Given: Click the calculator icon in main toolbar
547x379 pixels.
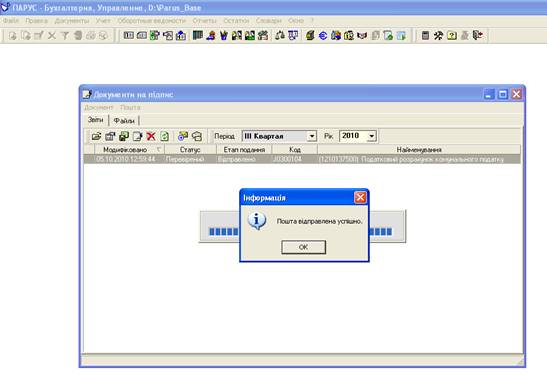Looking at the screenshot, I should 425,35.
